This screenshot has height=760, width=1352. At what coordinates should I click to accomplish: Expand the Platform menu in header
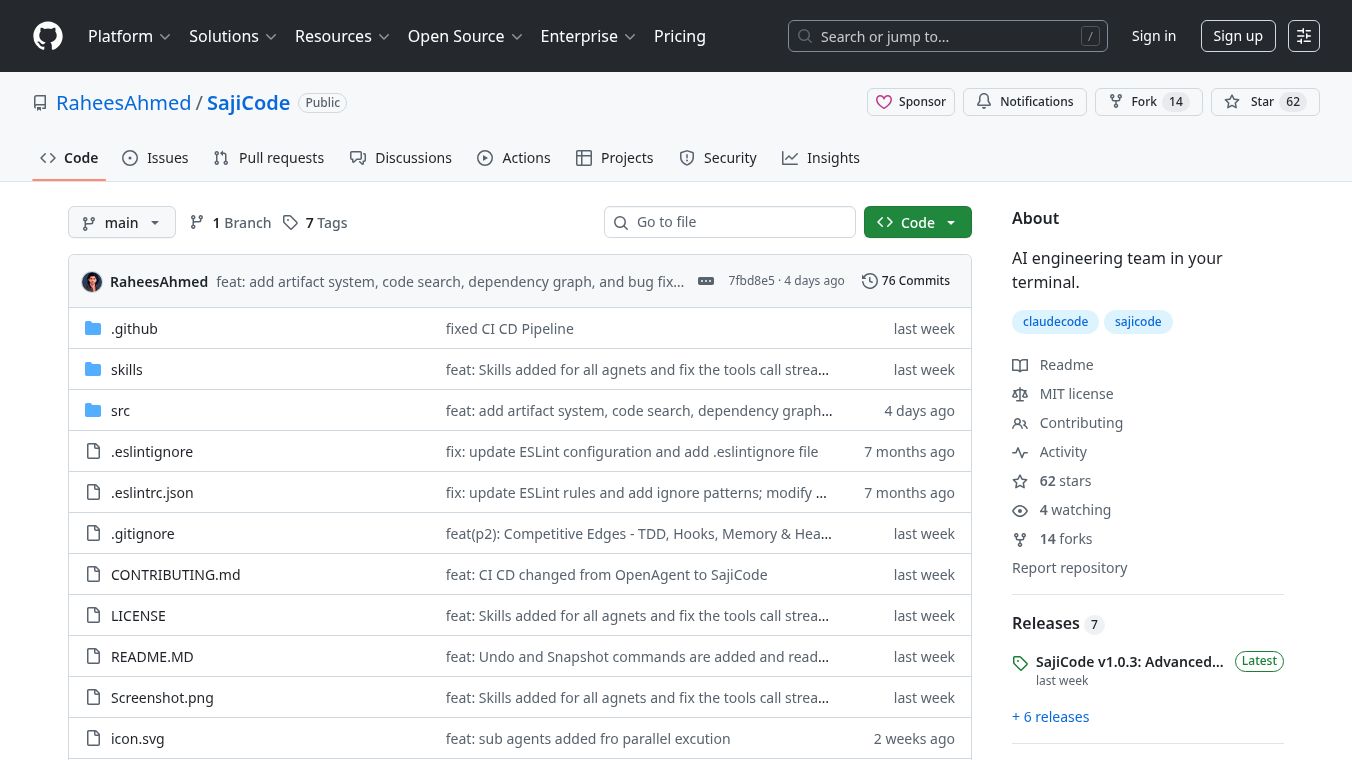coord(129,36)
